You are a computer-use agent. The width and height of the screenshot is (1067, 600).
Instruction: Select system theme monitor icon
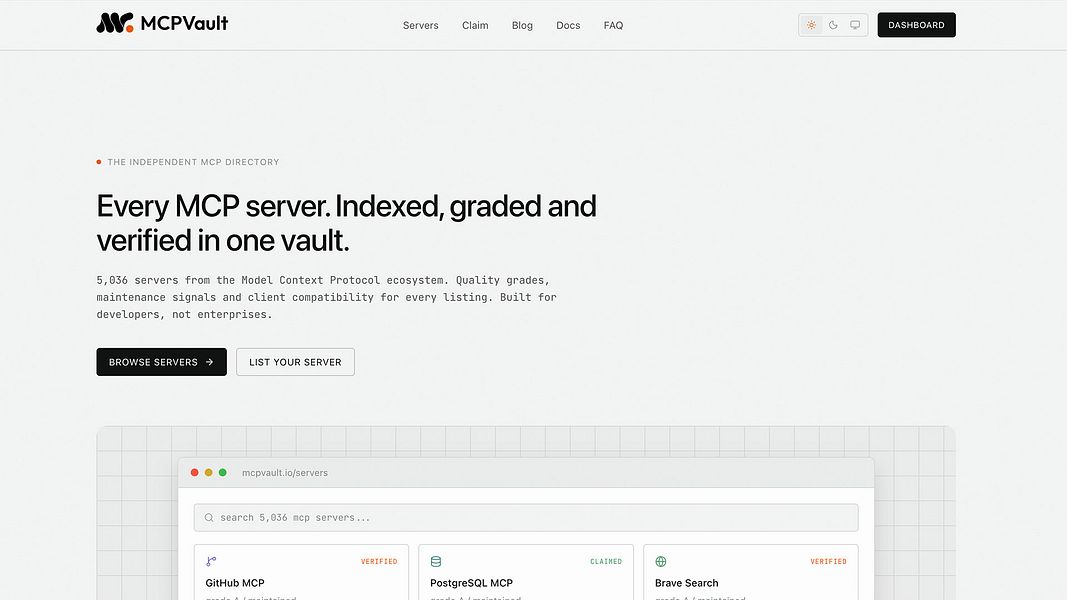pos(855,25)
